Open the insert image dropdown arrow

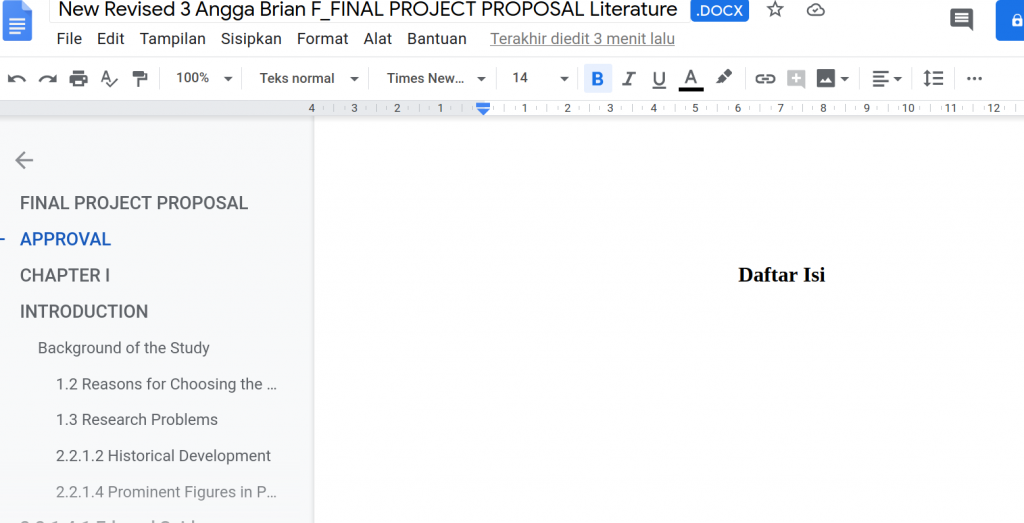coord(844,79)
